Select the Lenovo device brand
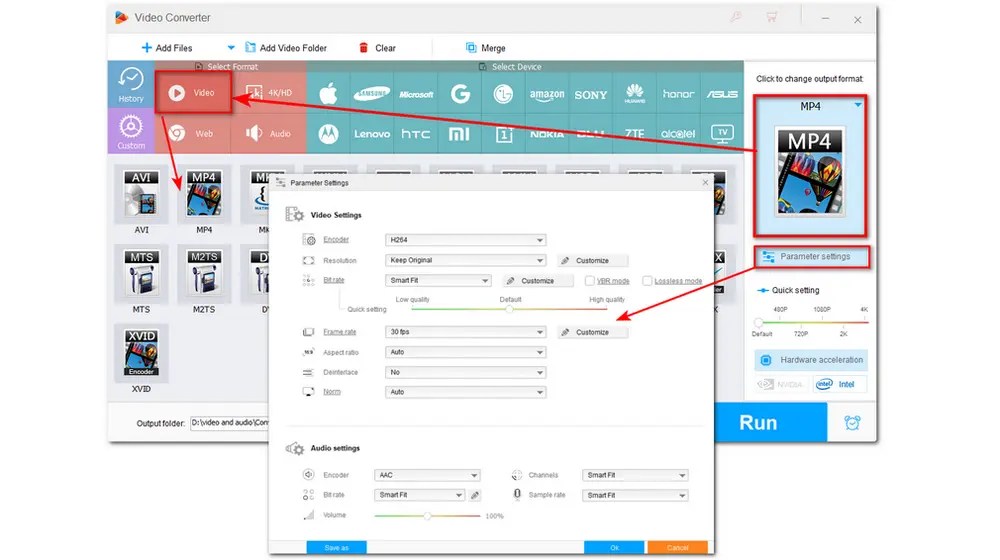This screenshot has width=1000, height=560. pos(372,134)
